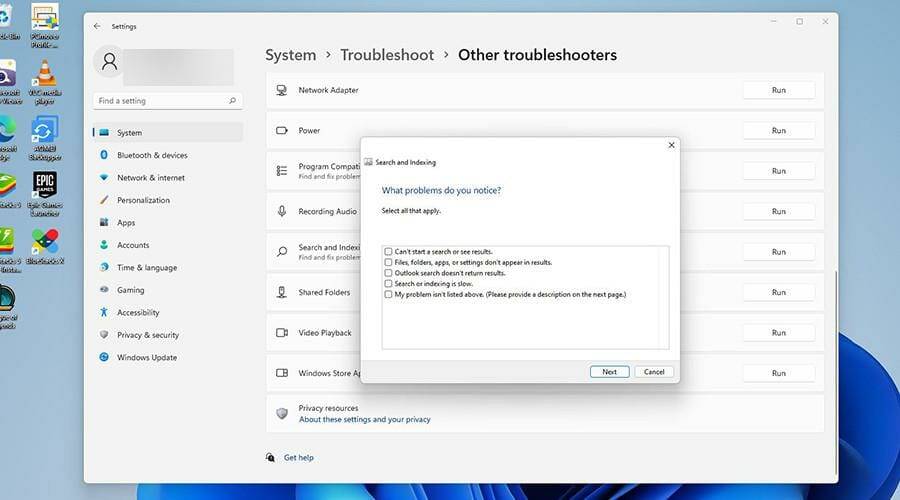Open the PCmover Profile desktop icon
Image resolution: width=900 pixels, height=500 pixels.
pyautogui.click(x=45, y=25)
